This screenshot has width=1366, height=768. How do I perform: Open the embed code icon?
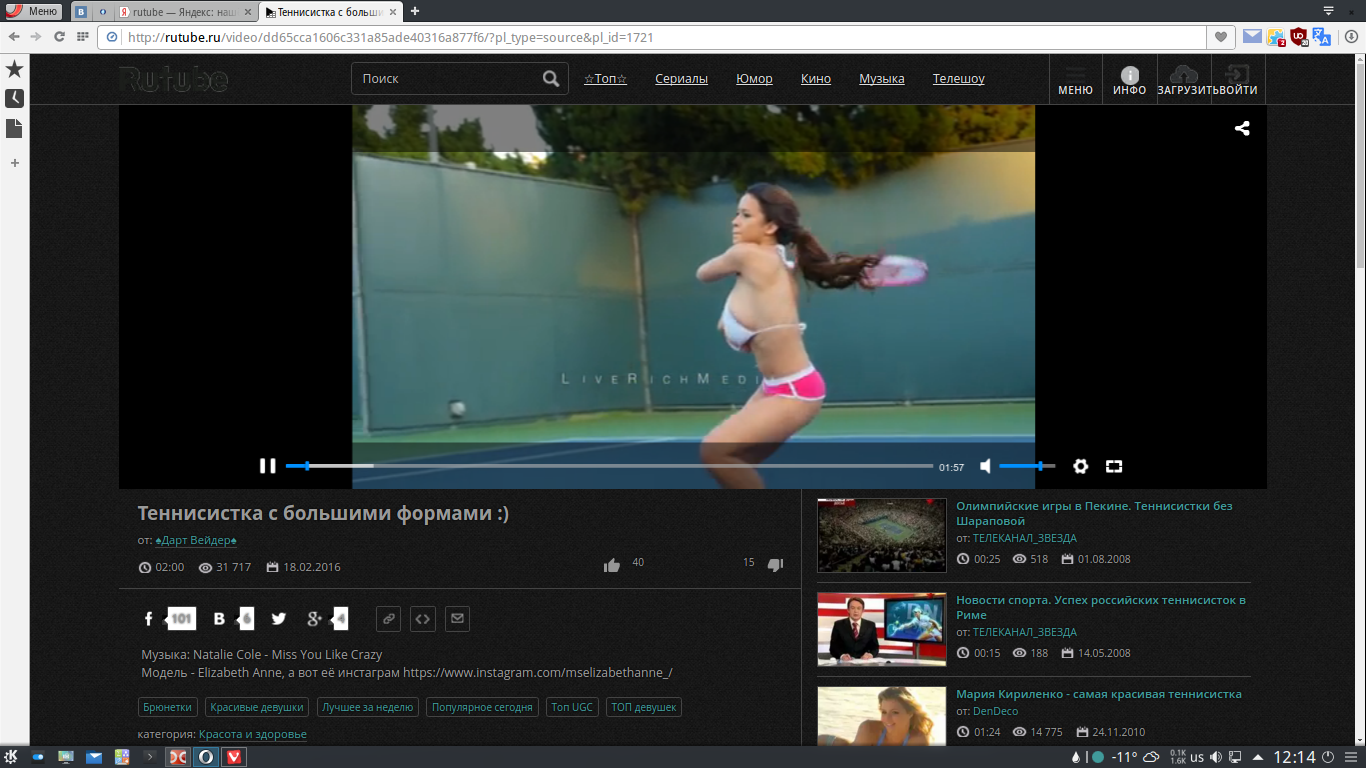tap(423, 619)
